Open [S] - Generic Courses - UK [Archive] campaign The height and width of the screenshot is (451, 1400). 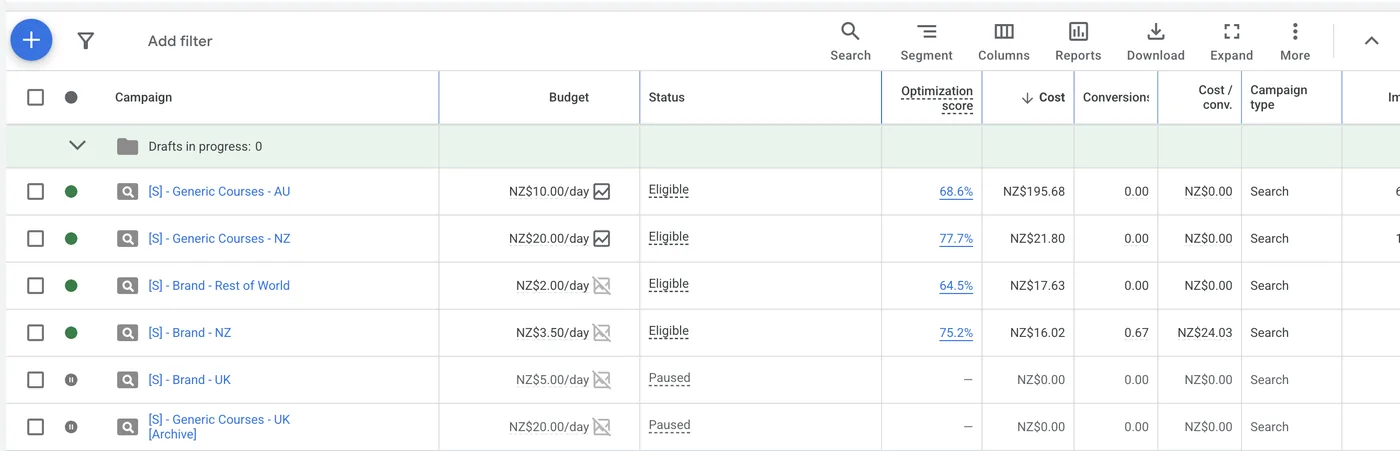click(219, 426)
